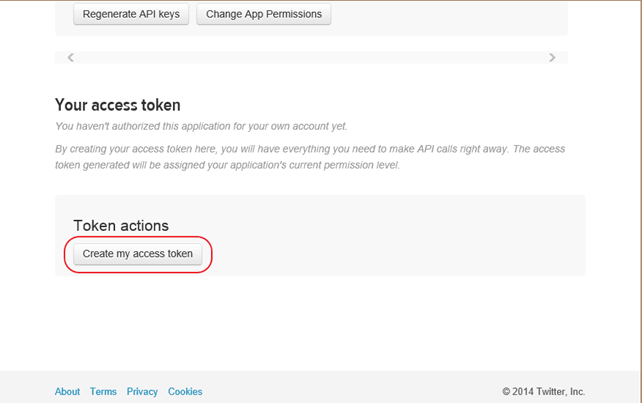Viewport: 642px width, 403px height.
Task: Click the "You haven't authorized" notice text
Action: [201, 127]
